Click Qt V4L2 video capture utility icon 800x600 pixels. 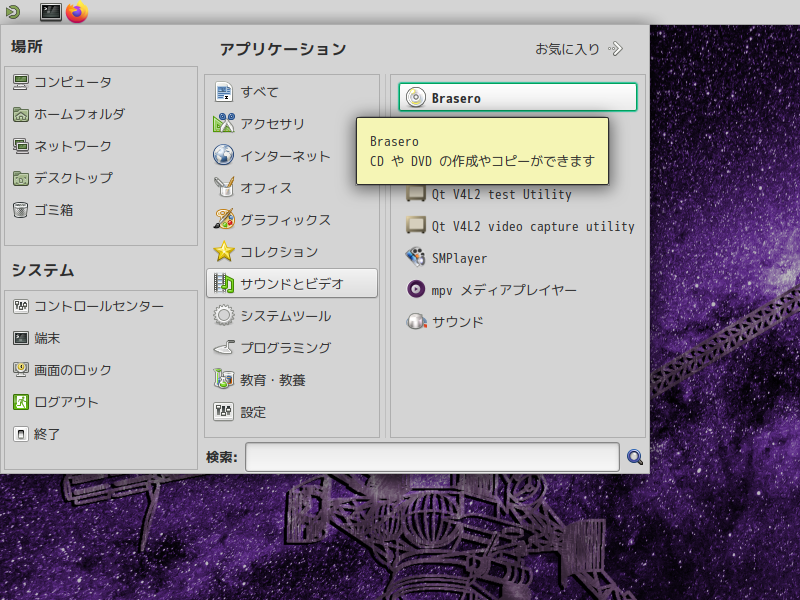[x=416, y=226]
